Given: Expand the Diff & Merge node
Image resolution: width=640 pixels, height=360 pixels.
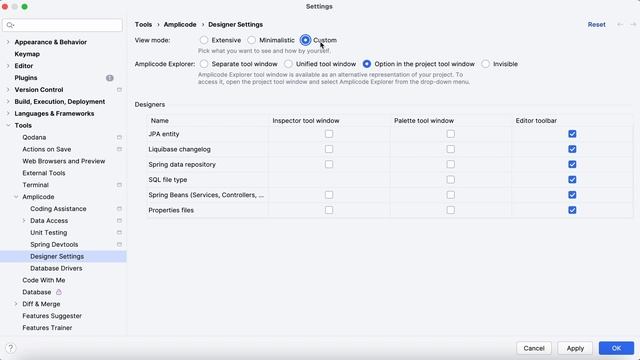Looking at the screenshot, I should click(16, 304).
